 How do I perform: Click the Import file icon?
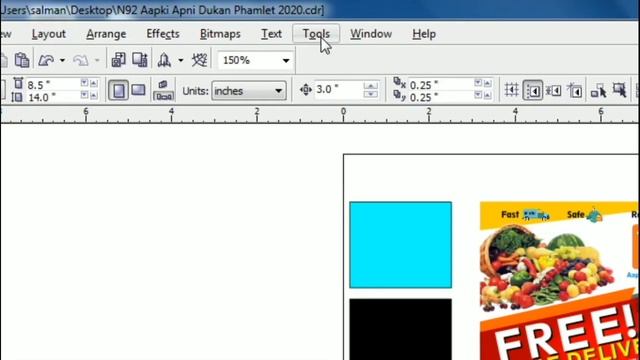tap(118, 60)
